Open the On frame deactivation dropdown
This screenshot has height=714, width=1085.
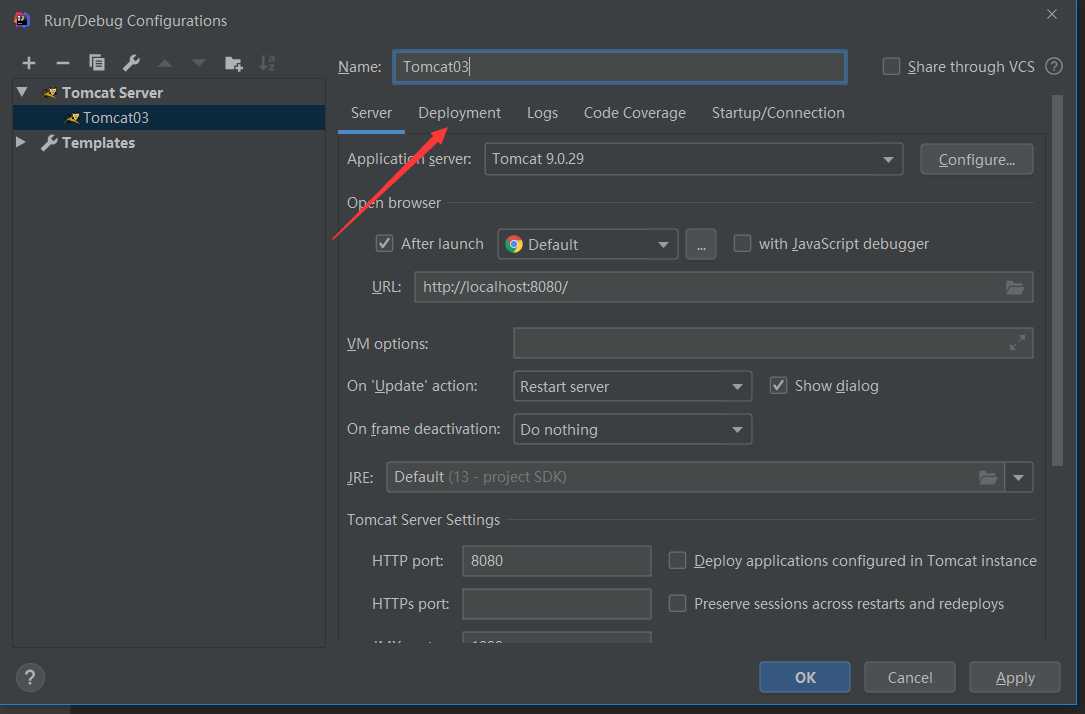[x=632, y=429]
